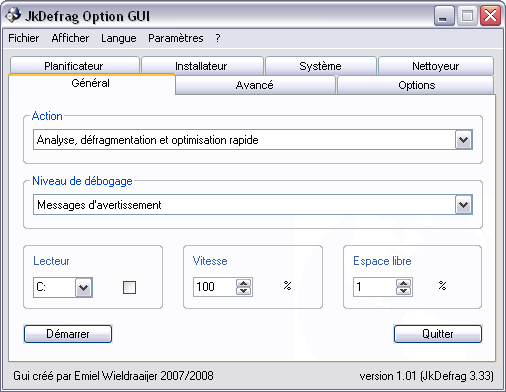
Task: Click the Lecteur group label
Action: click(x=51, y=261)
